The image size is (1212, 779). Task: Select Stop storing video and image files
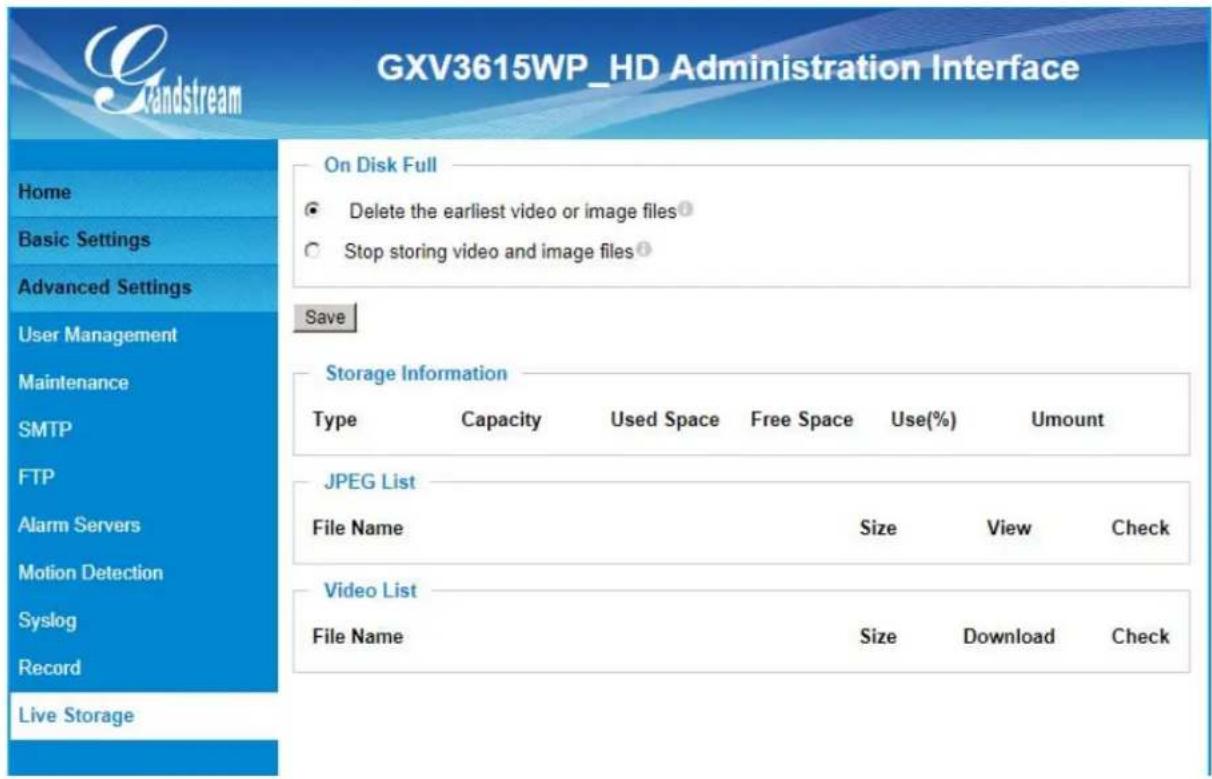[310, 253]
